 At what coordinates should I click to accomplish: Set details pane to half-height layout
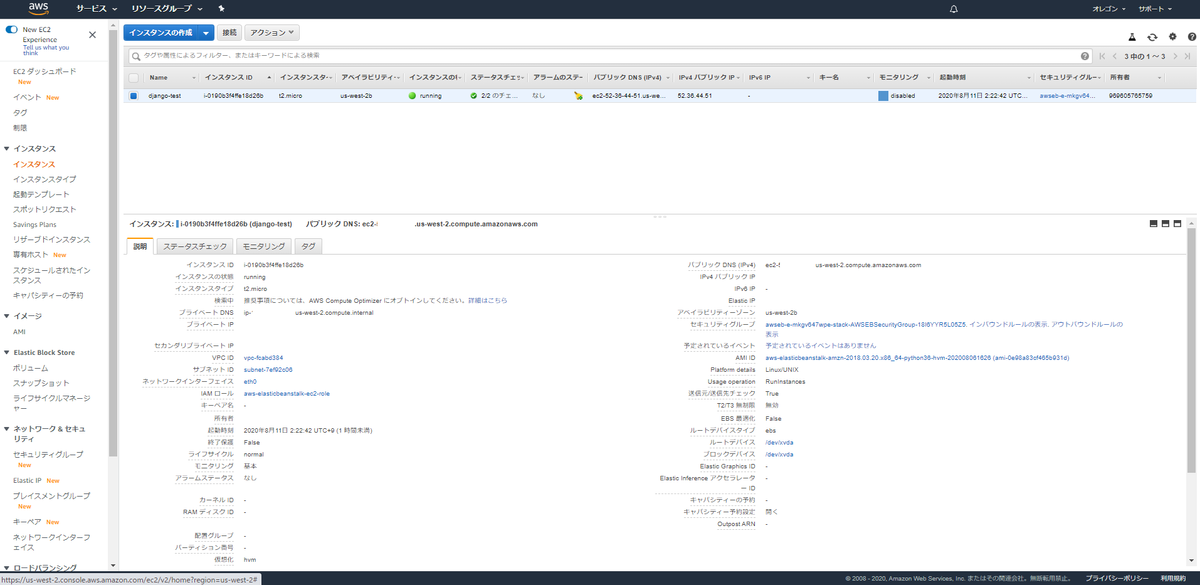coord(1166,224)
